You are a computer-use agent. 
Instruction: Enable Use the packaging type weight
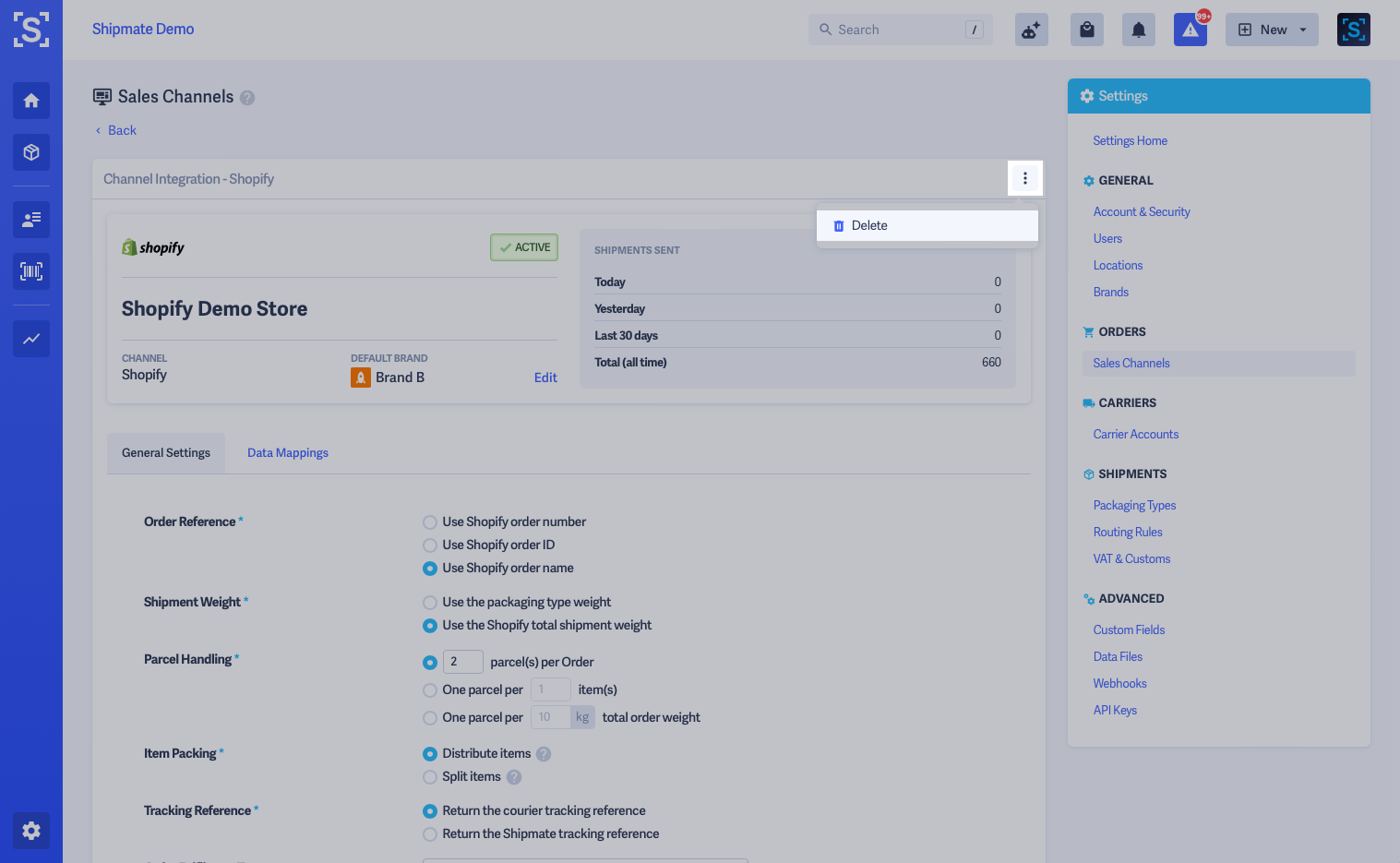429,602
